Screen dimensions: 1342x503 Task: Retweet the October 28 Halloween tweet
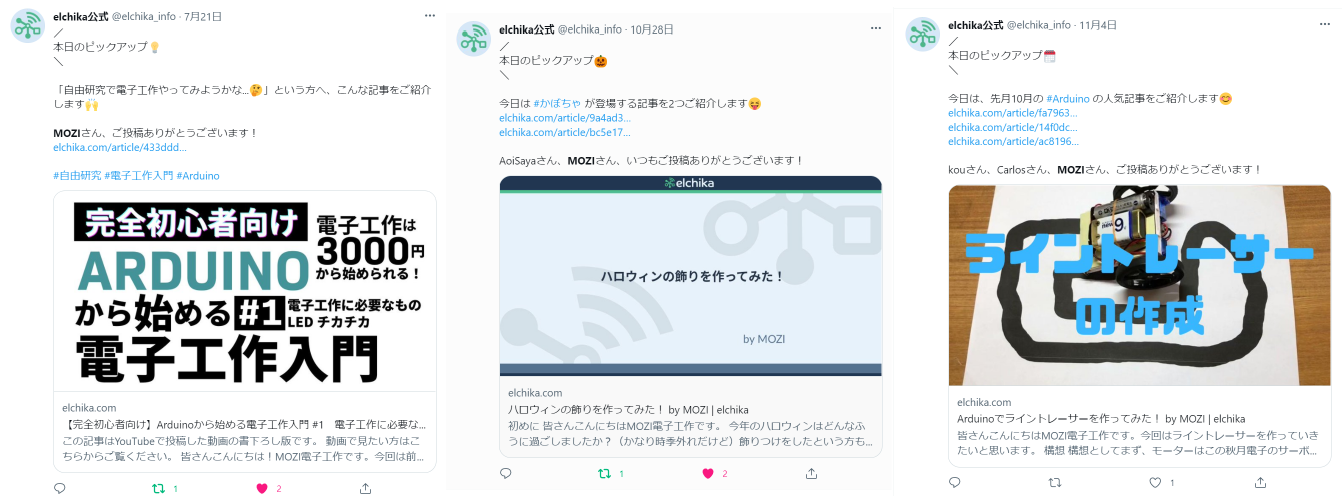point(603,473)
